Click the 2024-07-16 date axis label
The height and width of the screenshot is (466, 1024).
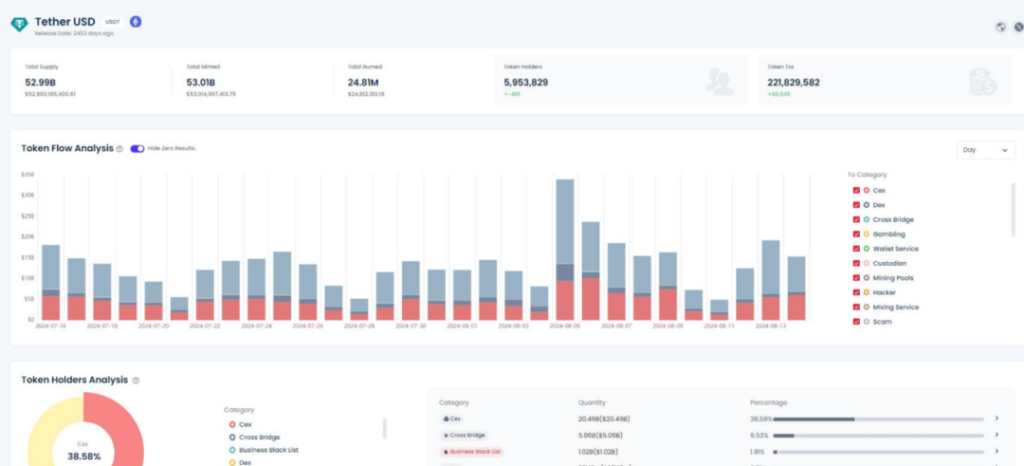click(50, 324)
